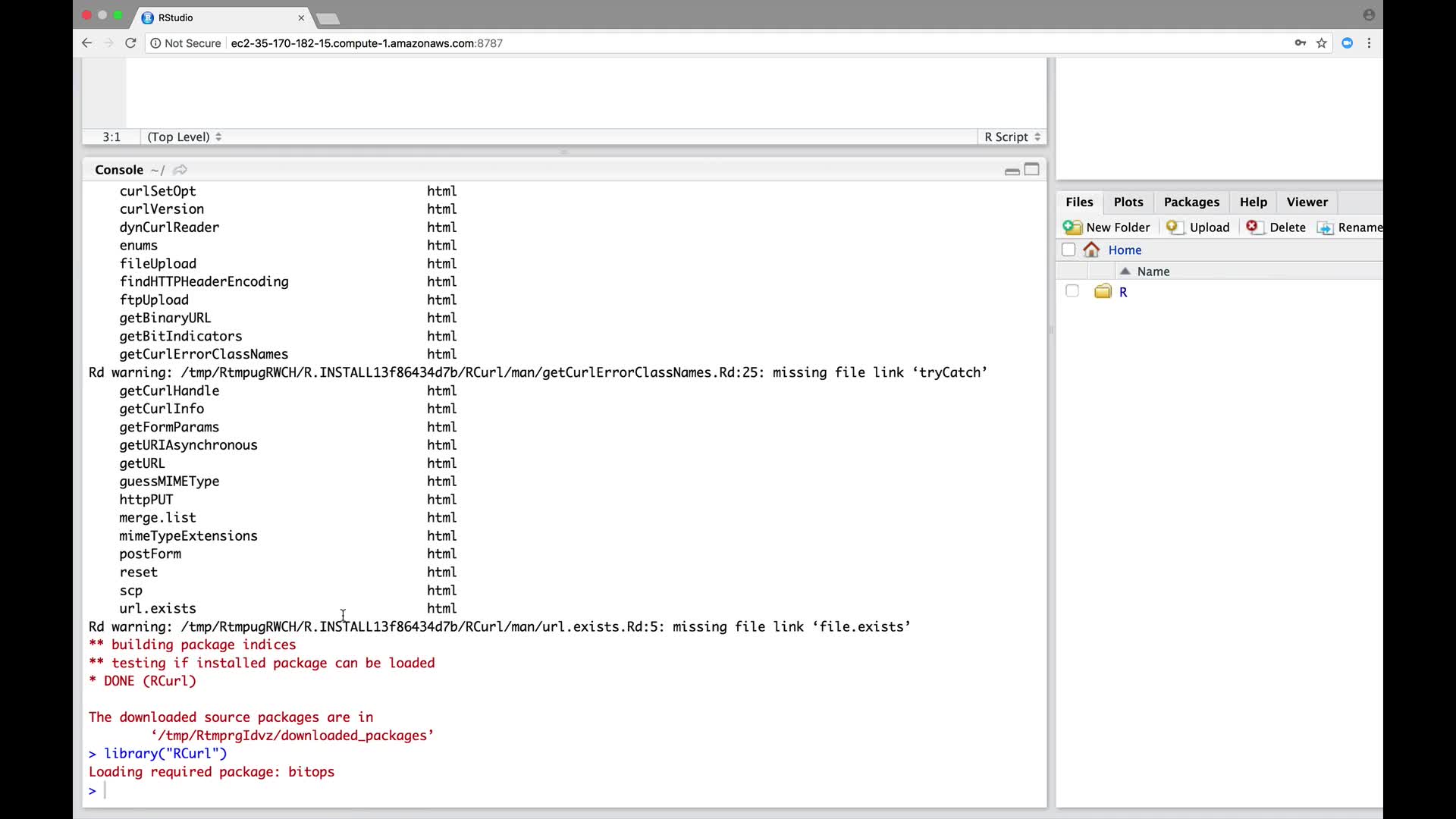Switch to the Packages tab
Screen dimensions: 1456x819
click(x=1191, y=202)
